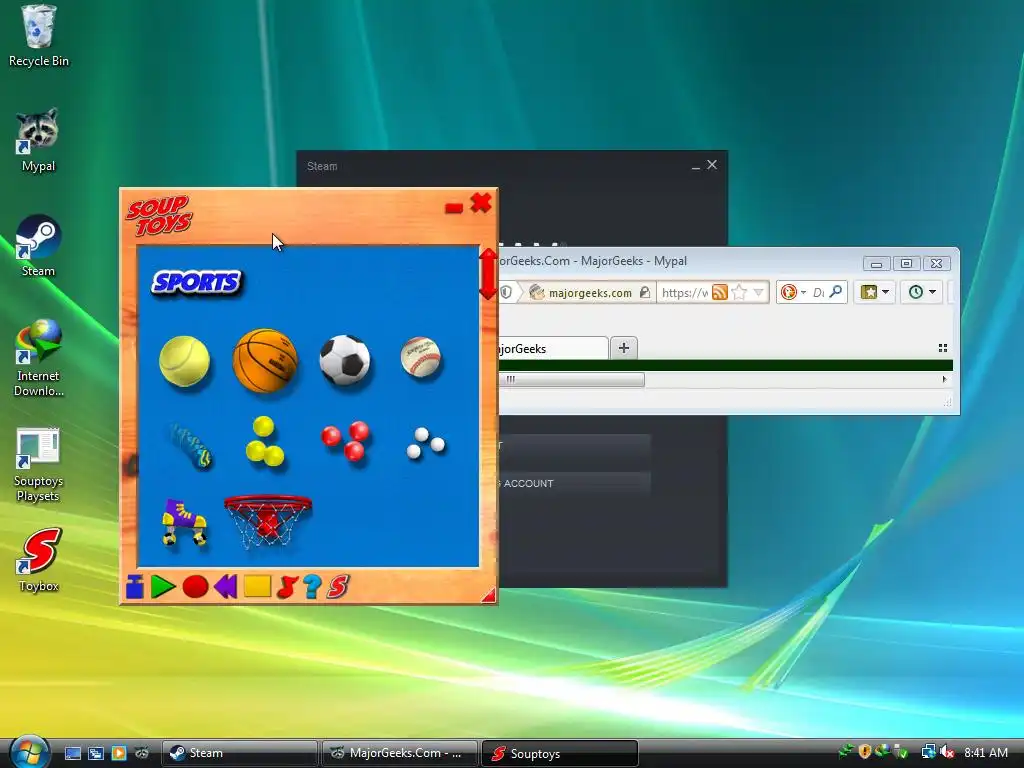Switch to MajorGeeks.Com in the taskbar
1024x768 pixels.
click(399, 753)
